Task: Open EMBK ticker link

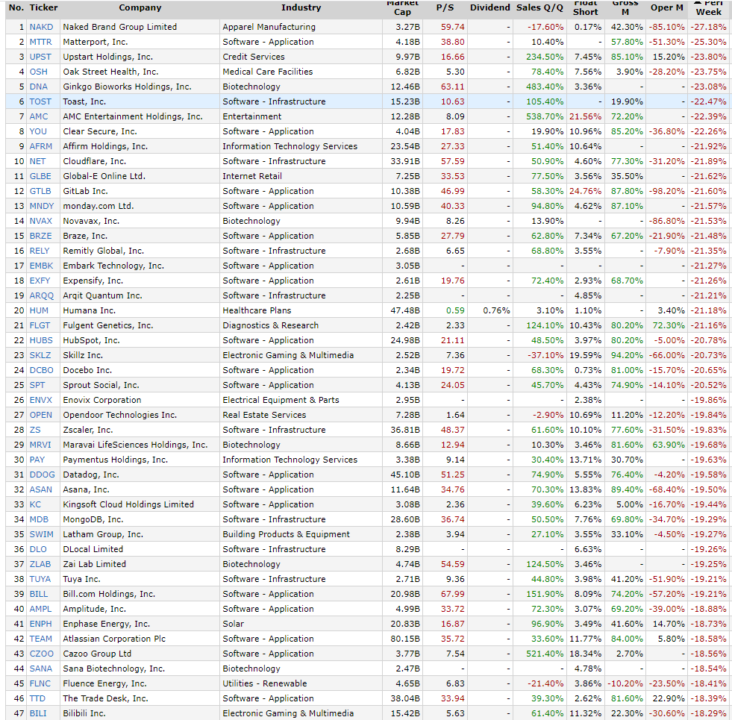Action: click(41, 266)
